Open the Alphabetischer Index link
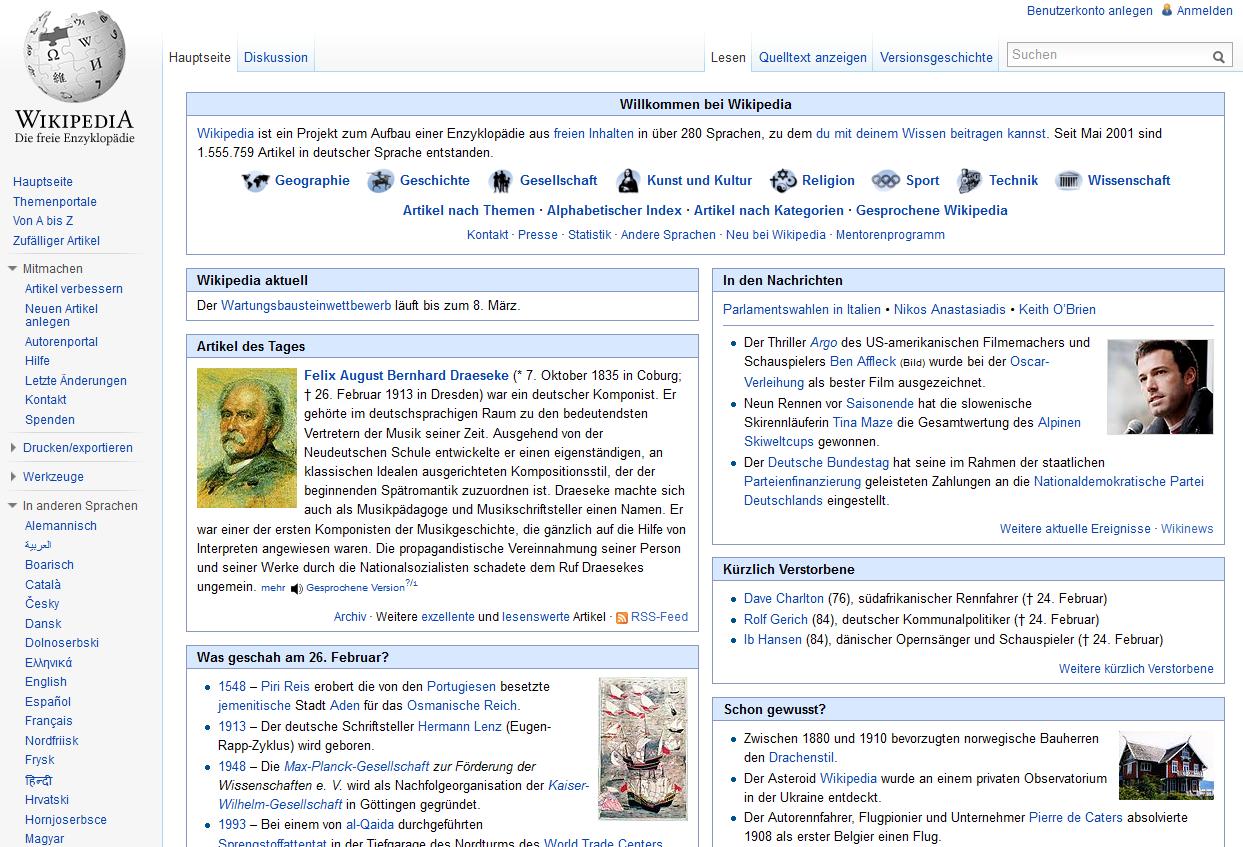 tap(614, 211)
